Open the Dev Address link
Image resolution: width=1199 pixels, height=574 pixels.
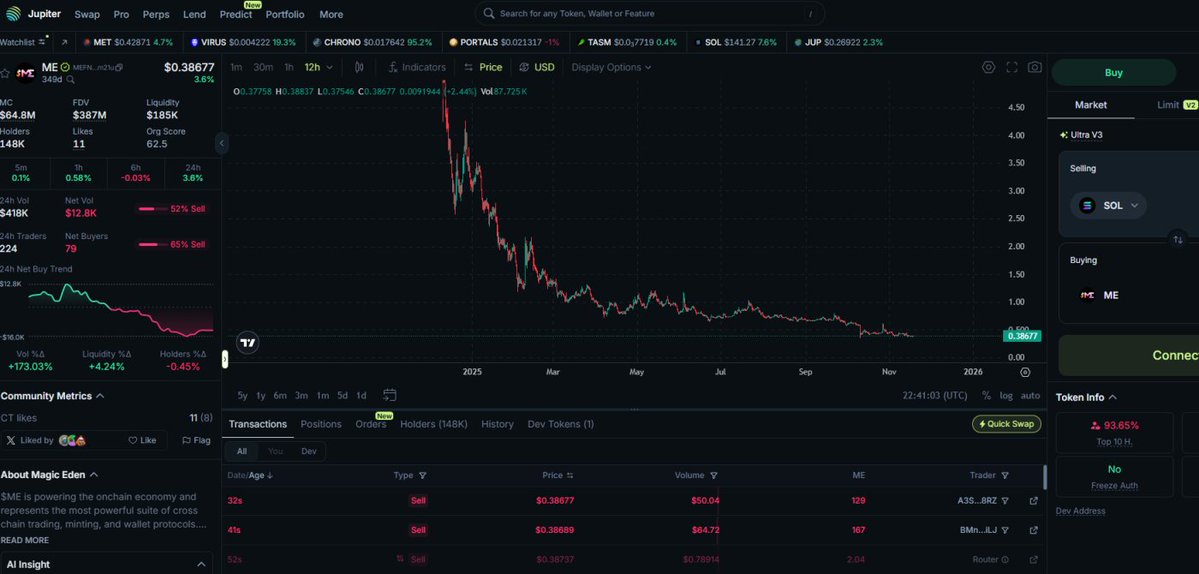[1080, 511]
